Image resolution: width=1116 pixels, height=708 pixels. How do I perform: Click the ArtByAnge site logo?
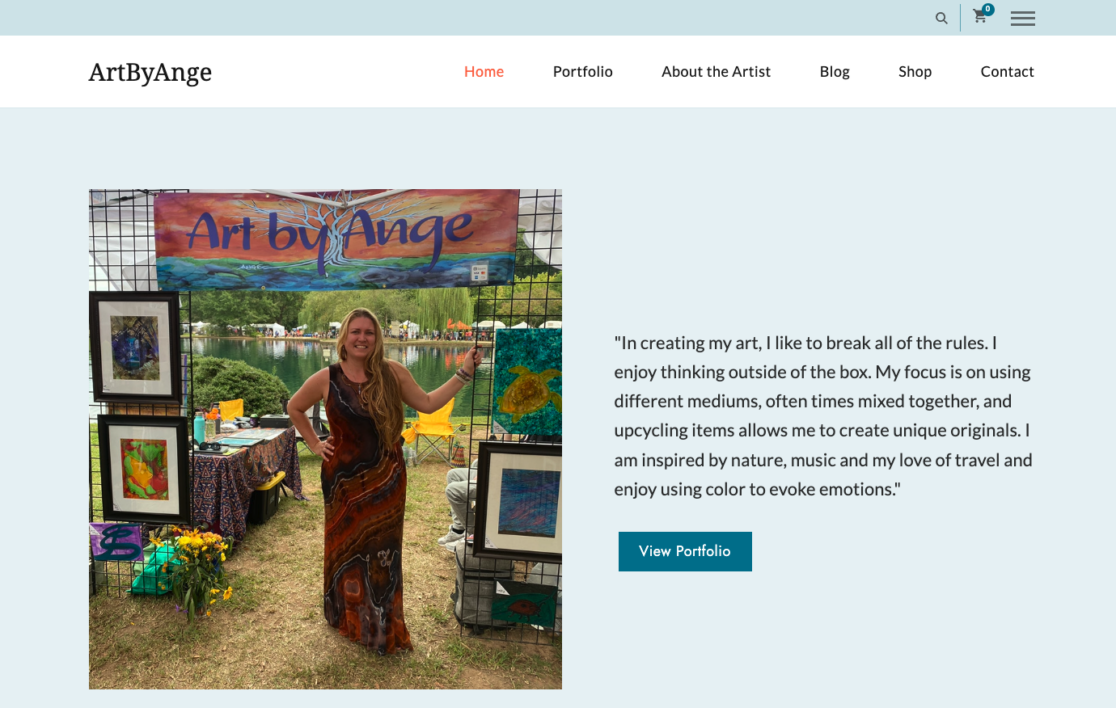[x=150, y=72]
